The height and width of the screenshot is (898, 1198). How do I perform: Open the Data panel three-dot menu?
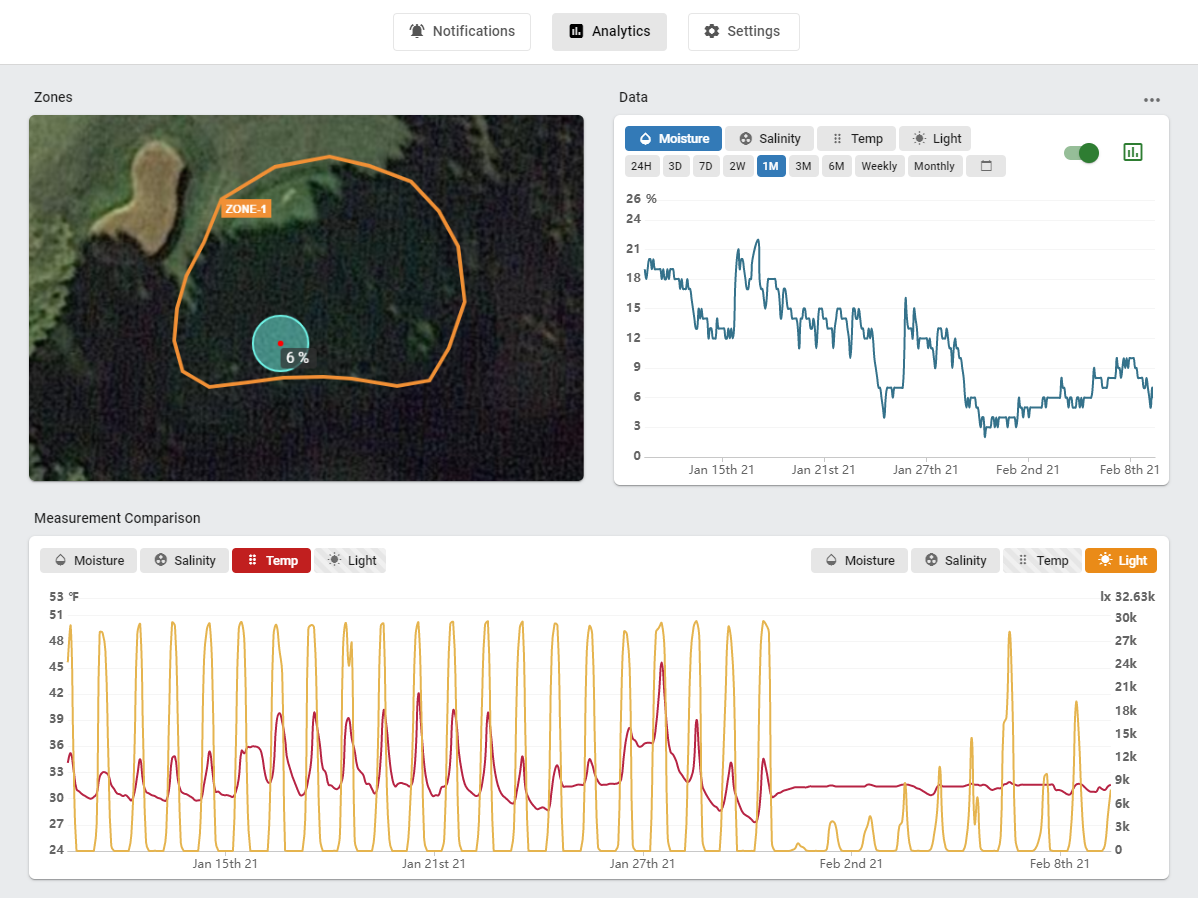pyautogui.click(x=1151, y=100)
